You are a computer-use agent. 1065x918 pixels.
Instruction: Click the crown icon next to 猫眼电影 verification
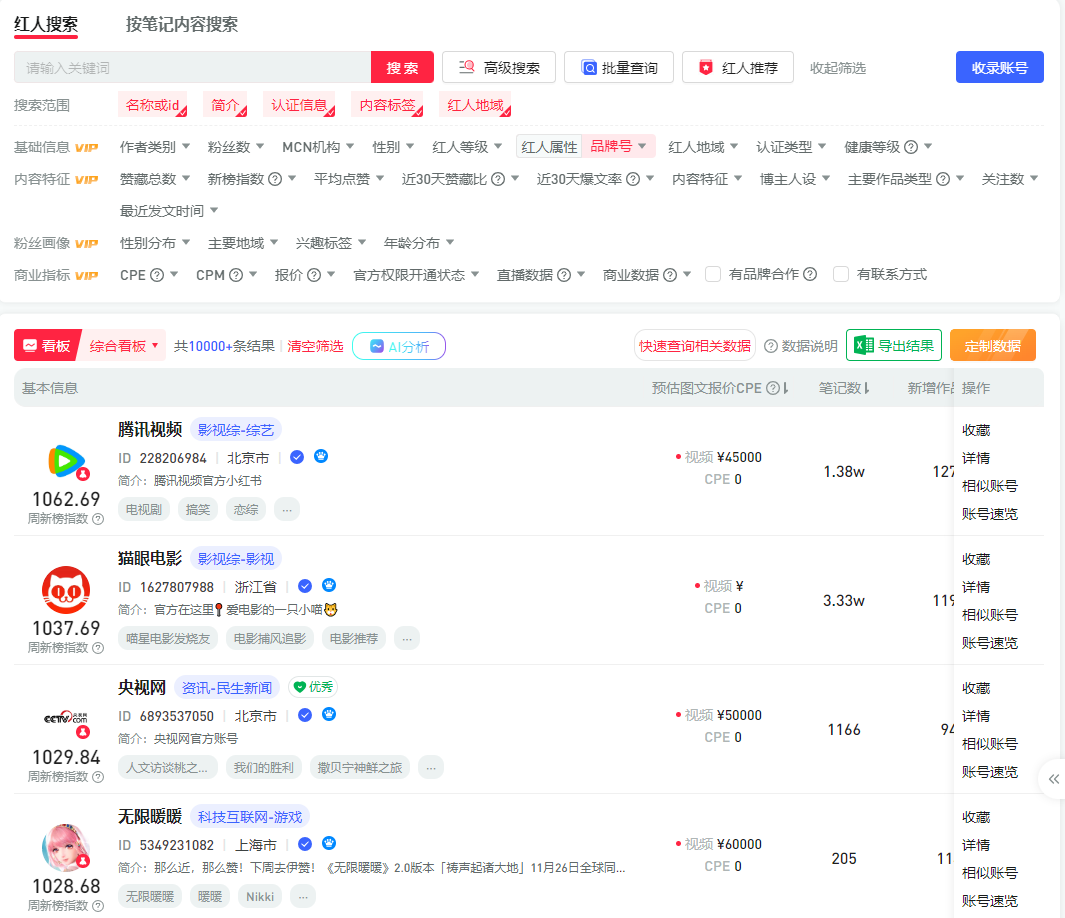328,586
